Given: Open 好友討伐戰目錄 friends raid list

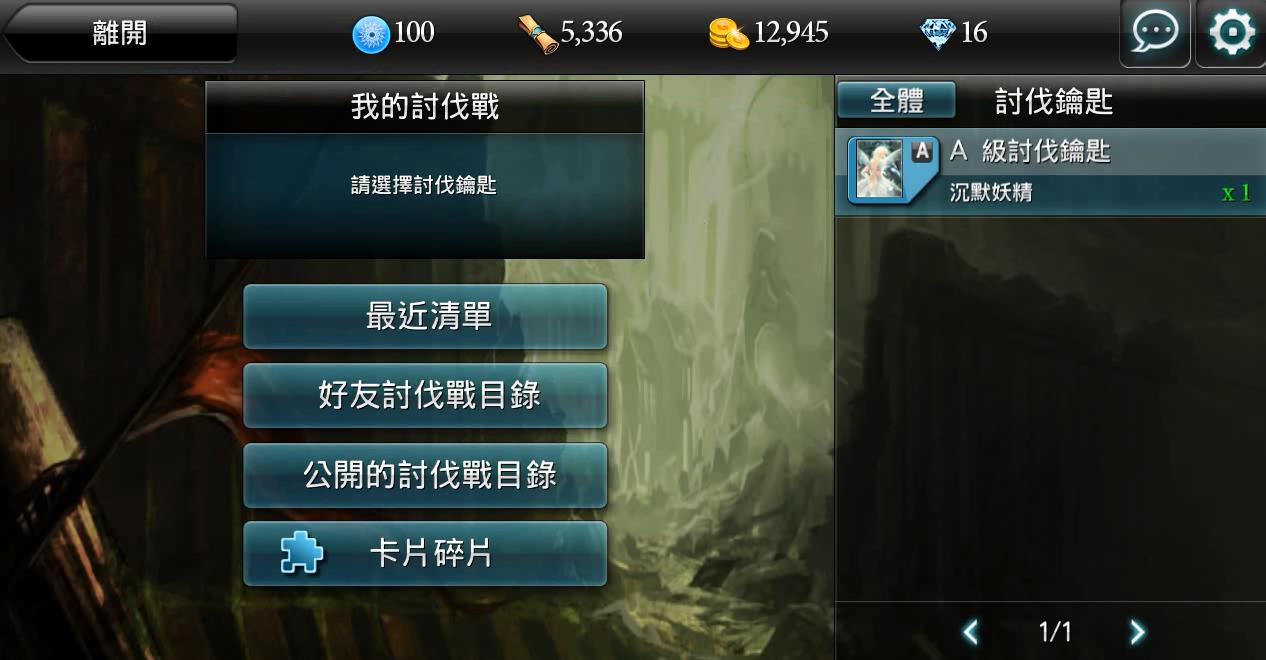Looking at the screenshot, I should (x=425, y=396).
